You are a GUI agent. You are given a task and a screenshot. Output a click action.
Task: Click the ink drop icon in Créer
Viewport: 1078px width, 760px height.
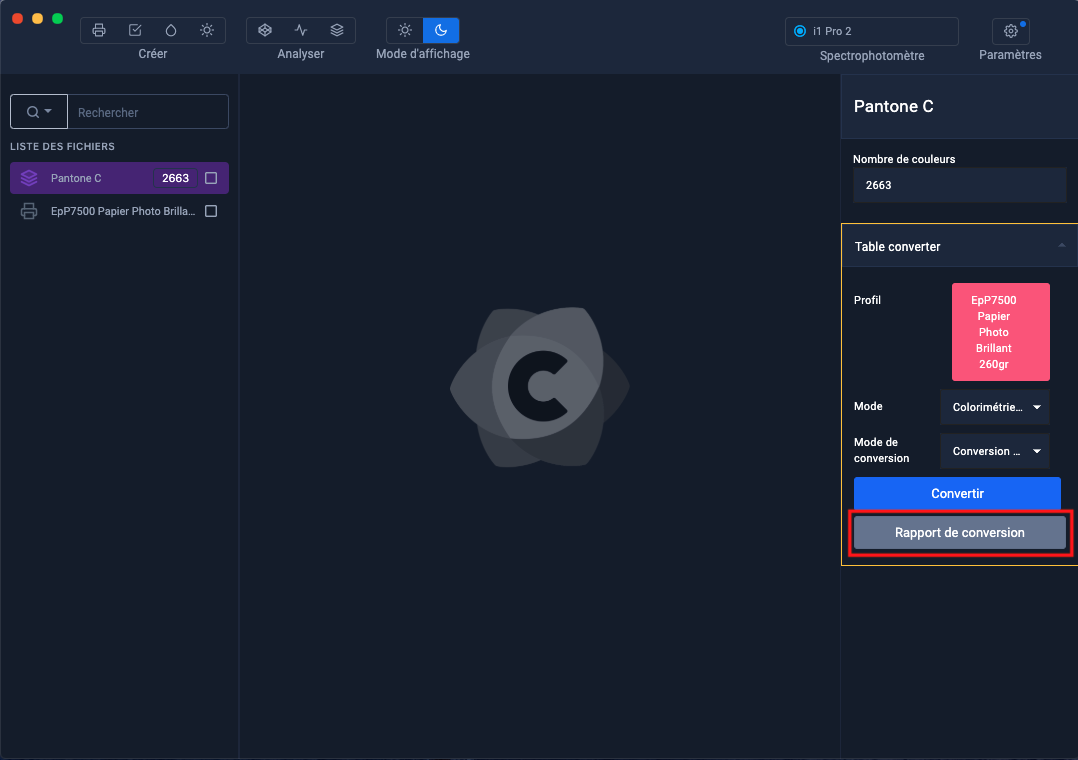click(170, 30)
